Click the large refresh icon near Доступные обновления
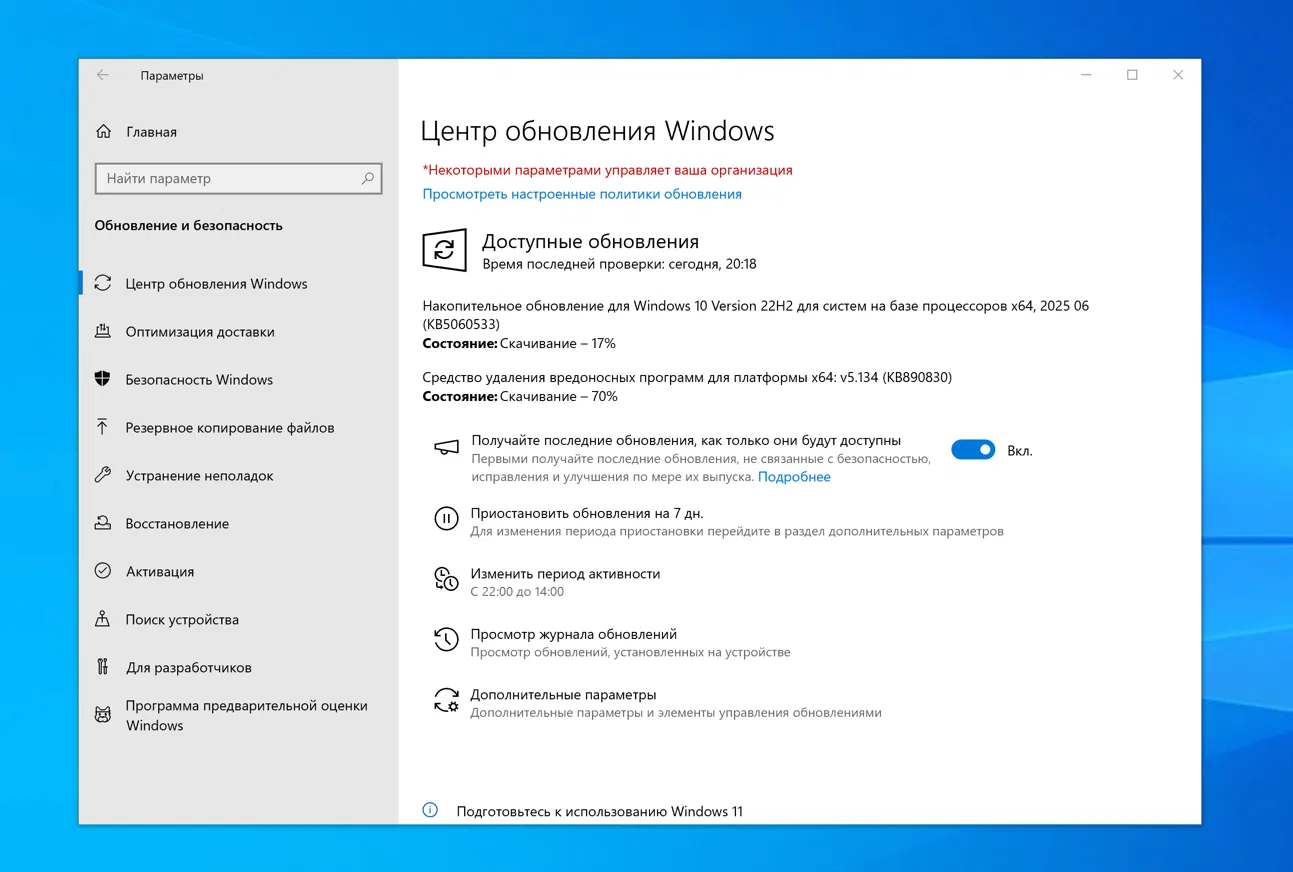Viewport: 1293px width, 872px height. pyautogui.click(x=445, y=250)
